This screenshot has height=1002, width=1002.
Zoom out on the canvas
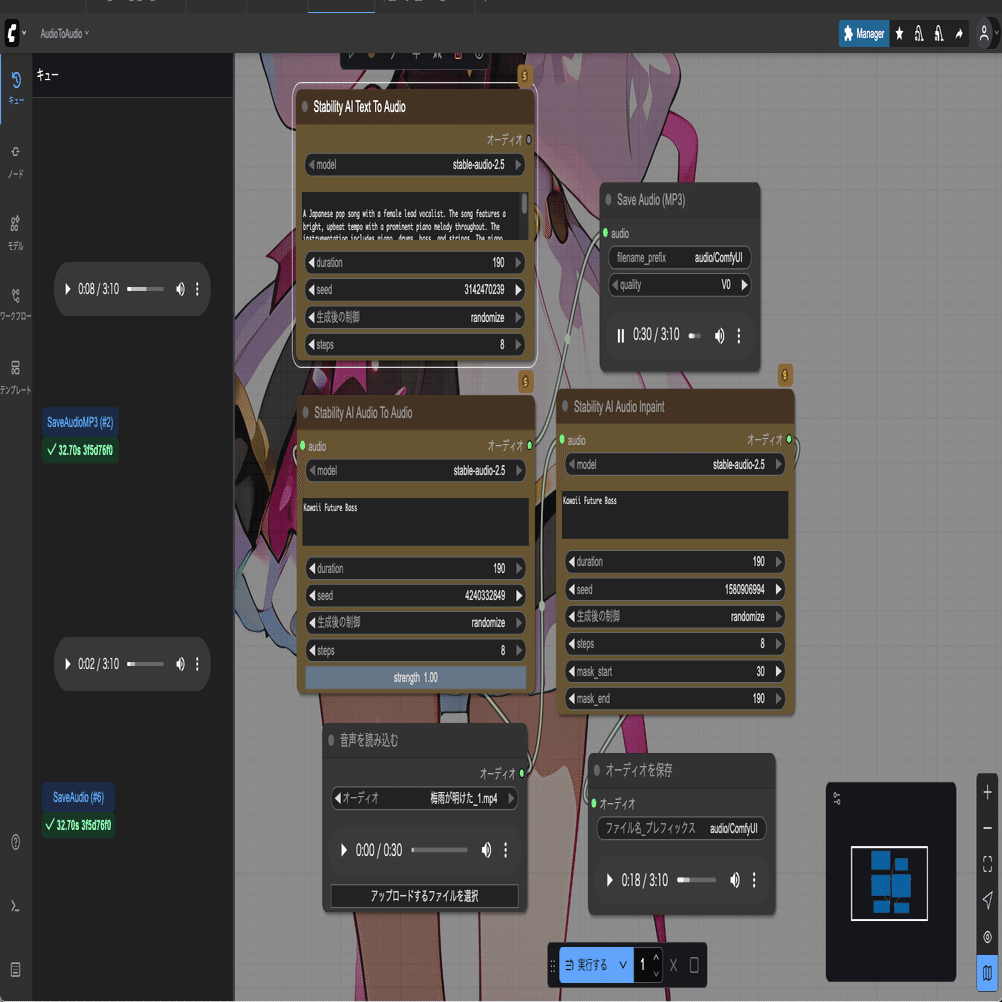(987, 828)
